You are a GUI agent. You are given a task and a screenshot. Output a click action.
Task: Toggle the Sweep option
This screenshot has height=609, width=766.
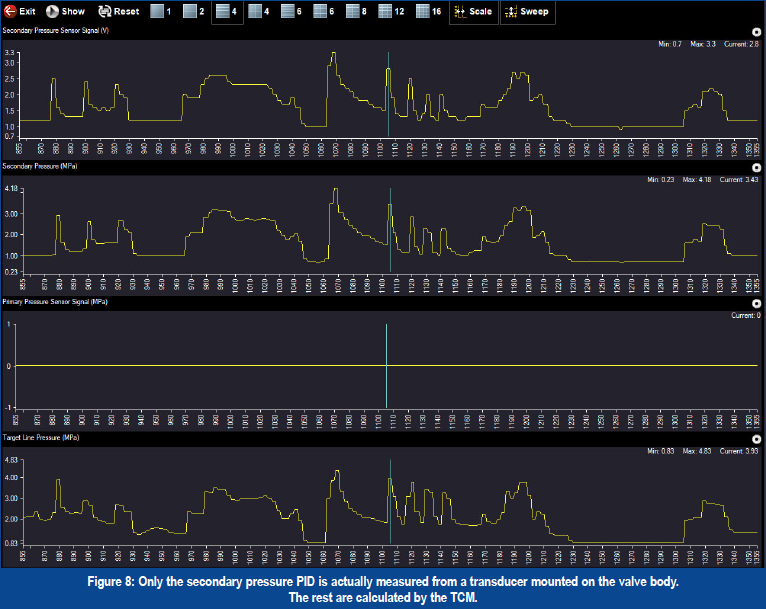point(528,11)
